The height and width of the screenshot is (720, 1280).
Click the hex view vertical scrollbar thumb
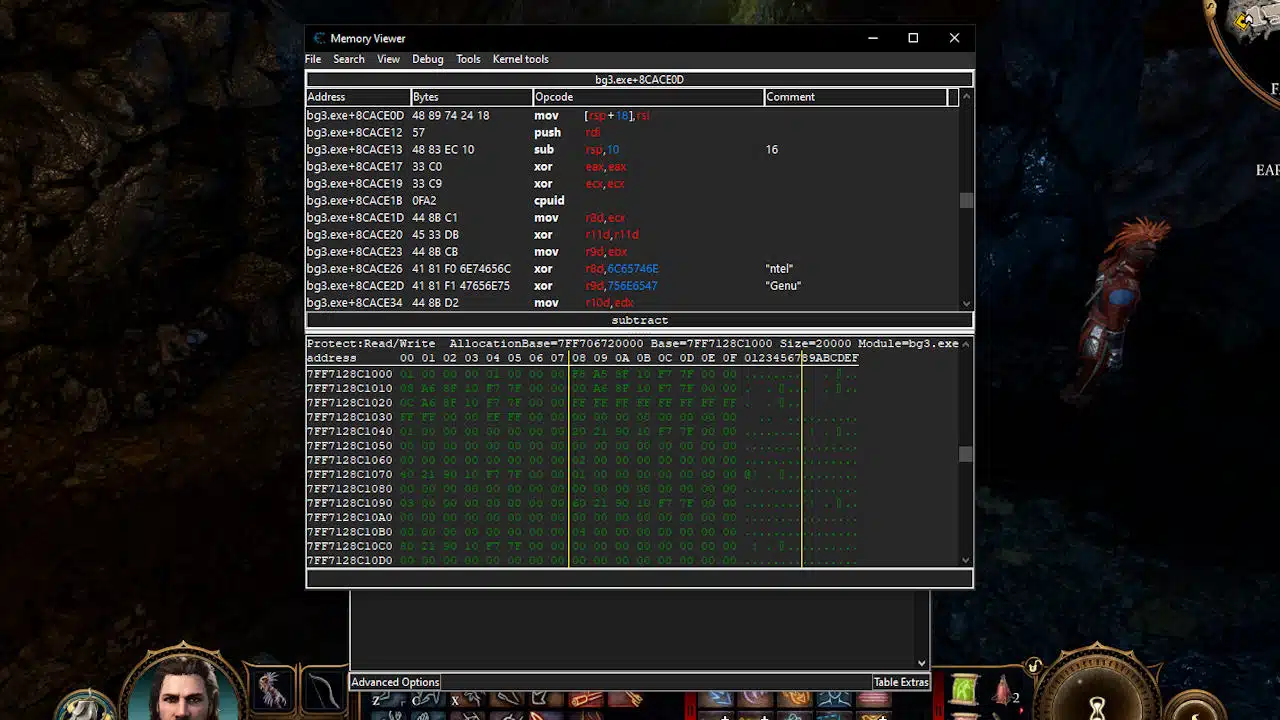click(966, 454)
